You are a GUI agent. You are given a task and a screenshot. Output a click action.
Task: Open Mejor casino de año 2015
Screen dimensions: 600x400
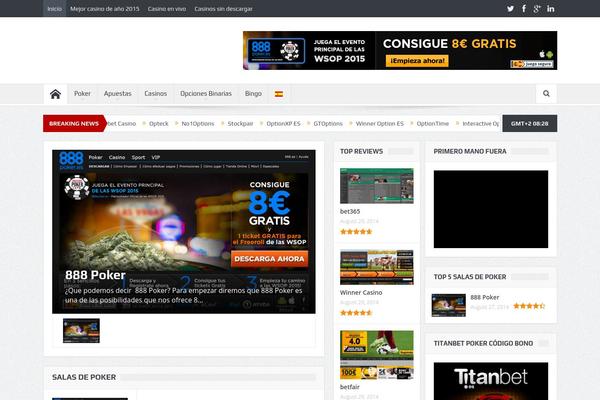point(104,8)
